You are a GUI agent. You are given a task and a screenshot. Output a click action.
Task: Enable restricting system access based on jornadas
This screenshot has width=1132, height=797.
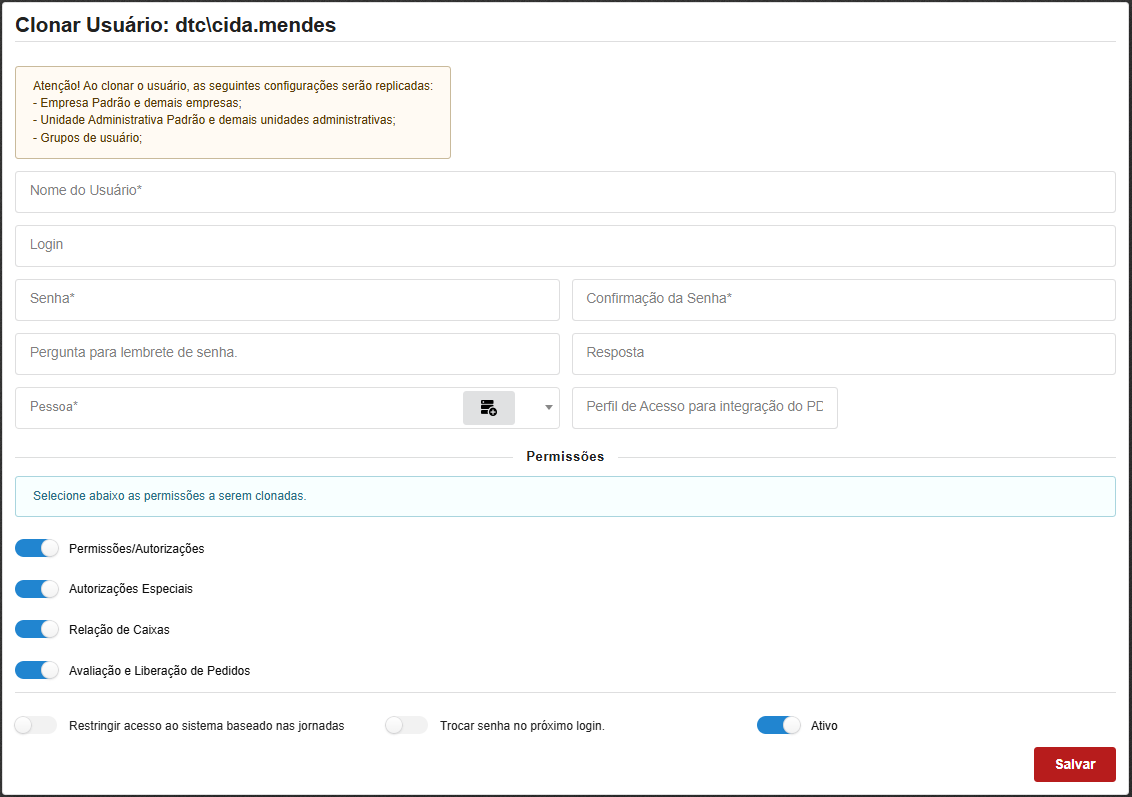(x=37, y=726)
